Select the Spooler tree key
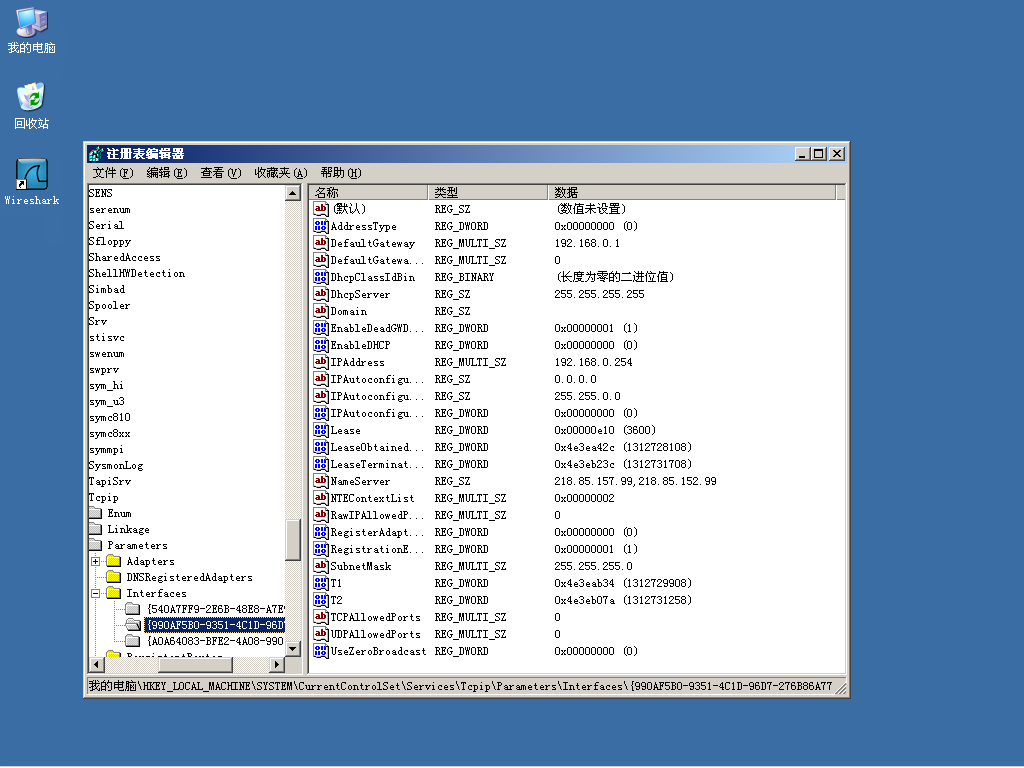This screenshot has width=1024, height=768. (x=109, y=305)
